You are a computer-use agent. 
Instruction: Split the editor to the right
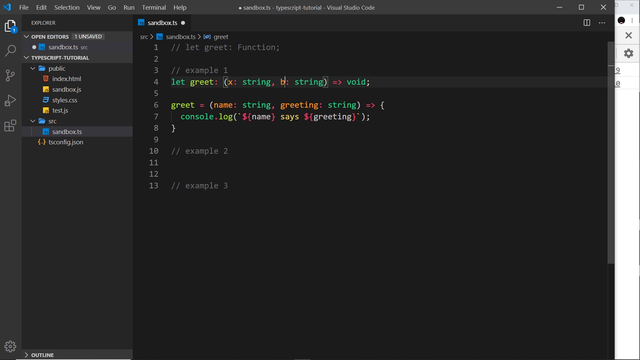[587, 23]
